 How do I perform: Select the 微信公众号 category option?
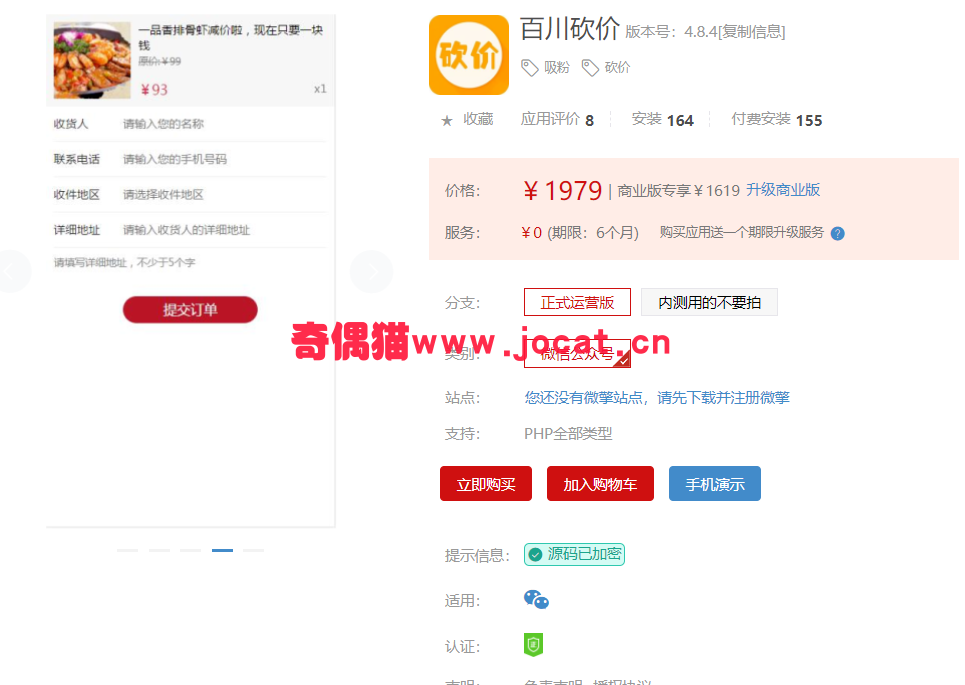[x=577, y=354]
